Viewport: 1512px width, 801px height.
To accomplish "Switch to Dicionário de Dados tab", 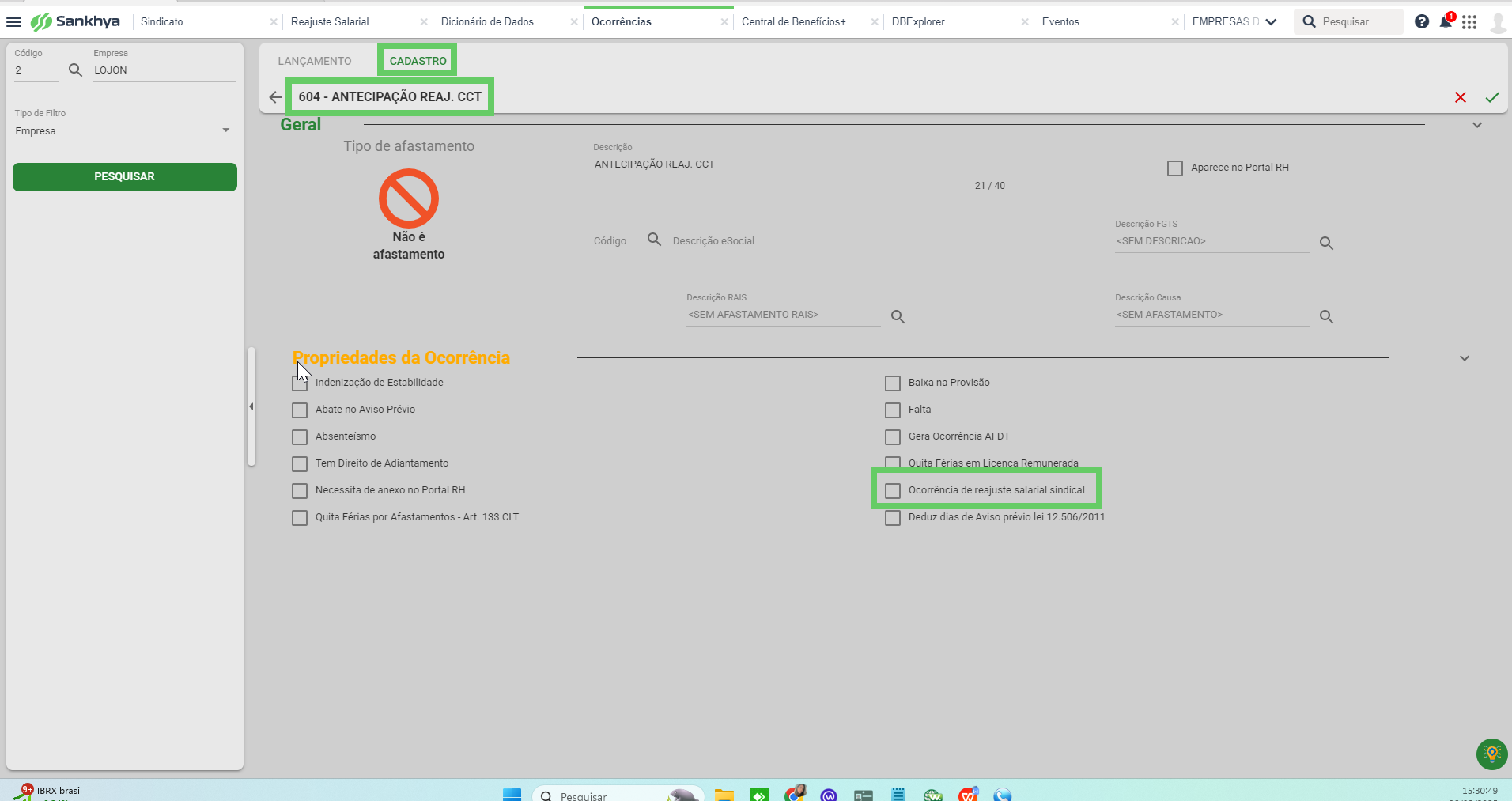I will point(487,22).
